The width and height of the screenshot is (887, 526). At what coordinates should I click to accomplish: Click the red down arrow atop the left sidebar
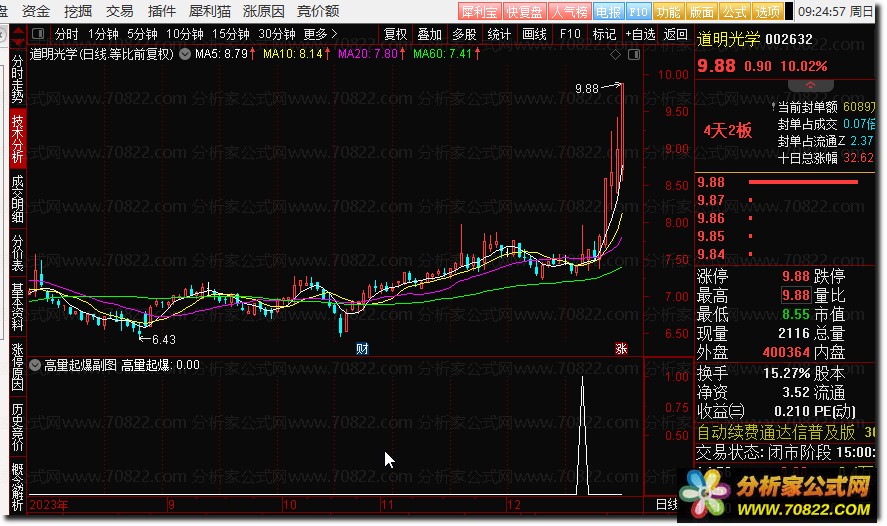(18, 42)
